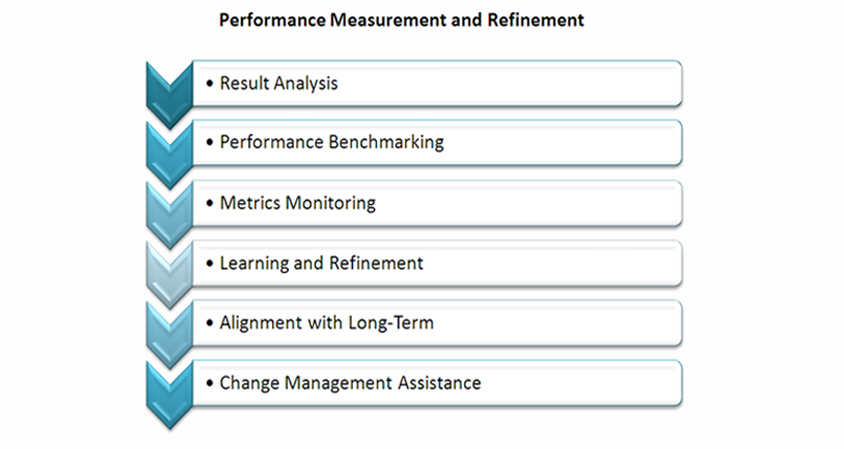Click the Learning and Refinement text label
The height and width of the screenshot is (449, 844).
[x=321, y=263]
